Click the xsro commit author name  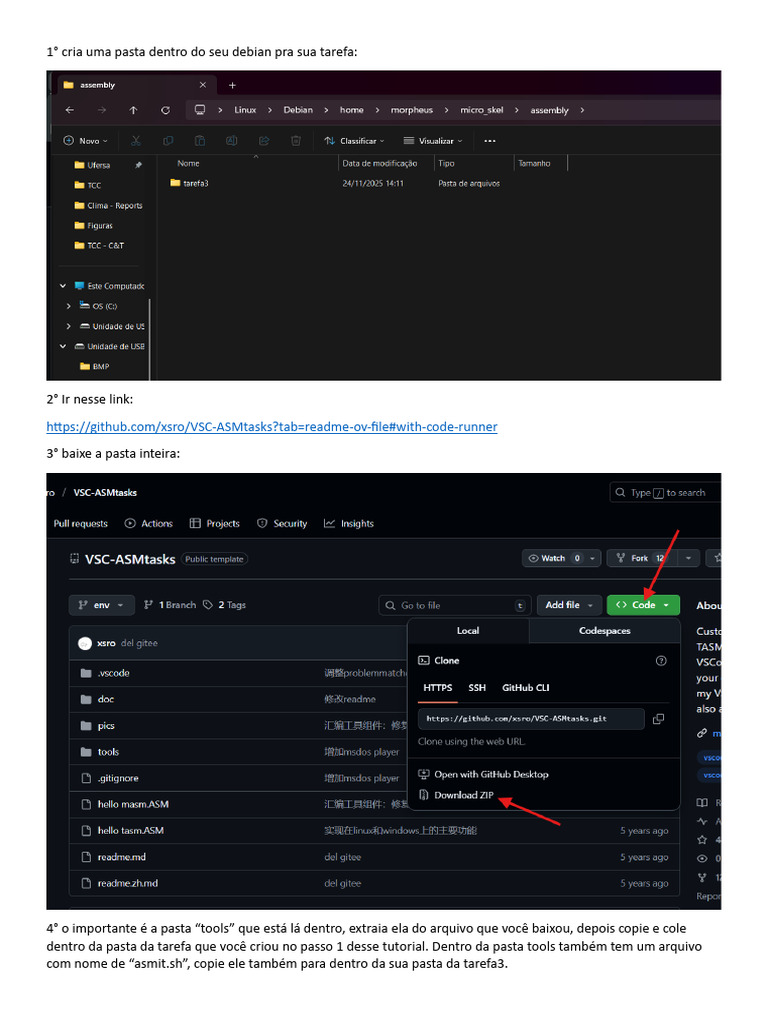[106, 643]
